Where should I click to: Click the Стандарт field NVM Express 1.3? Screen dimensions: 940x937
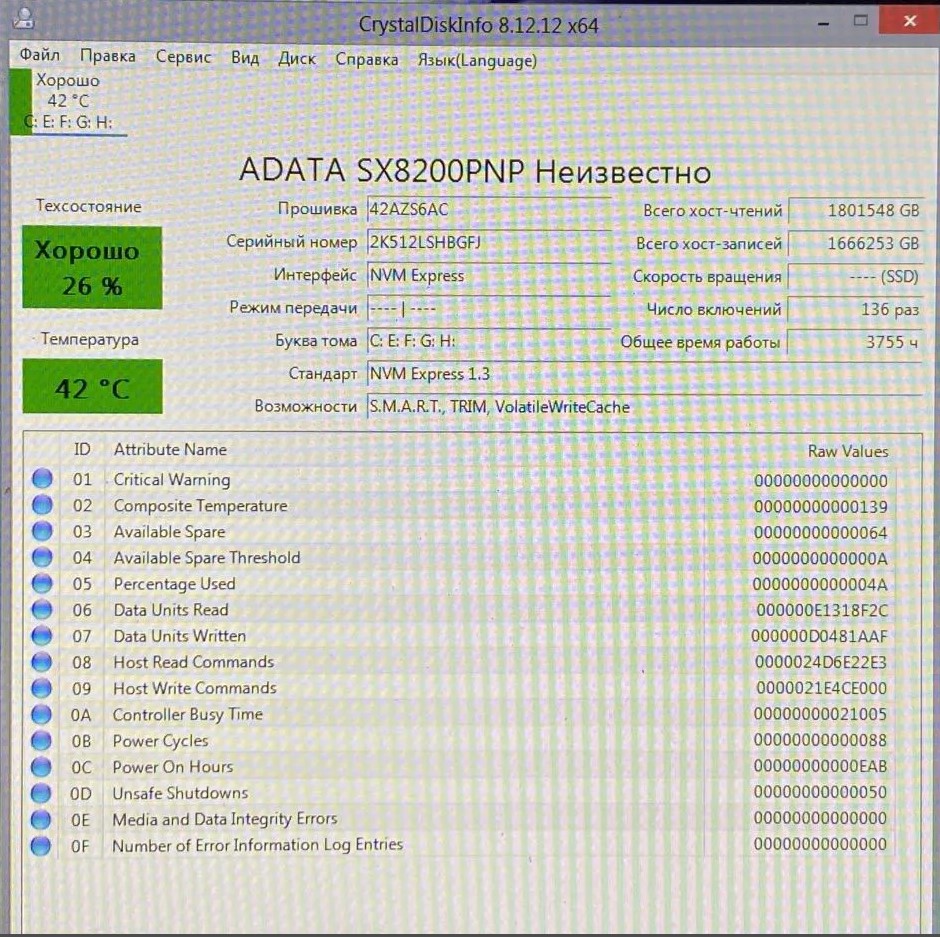644,374
